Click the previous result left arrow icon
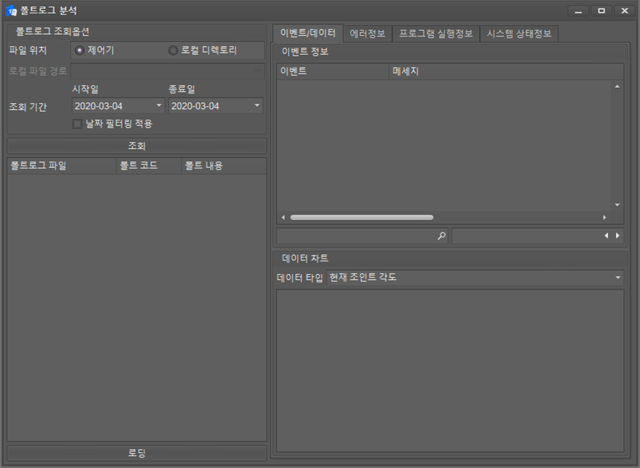Image resolution: width=640 pixels, height=468 pixels. tap(605, 236)
